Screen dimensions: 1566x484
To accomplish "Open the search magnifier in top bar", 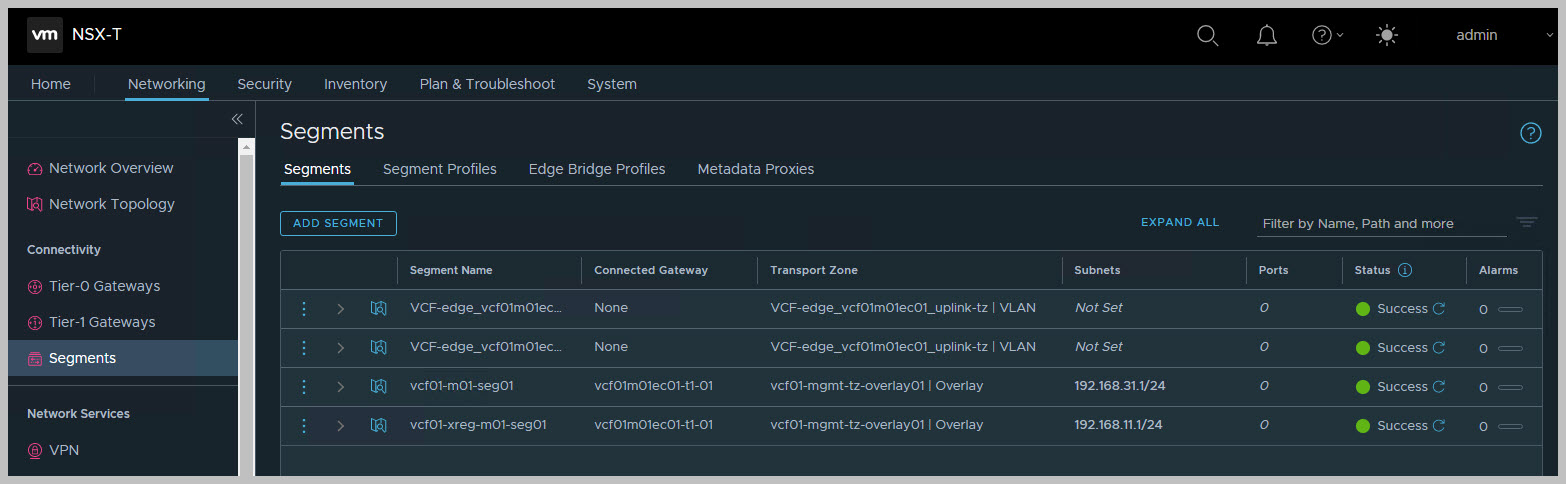I will tap(1207, 35).
